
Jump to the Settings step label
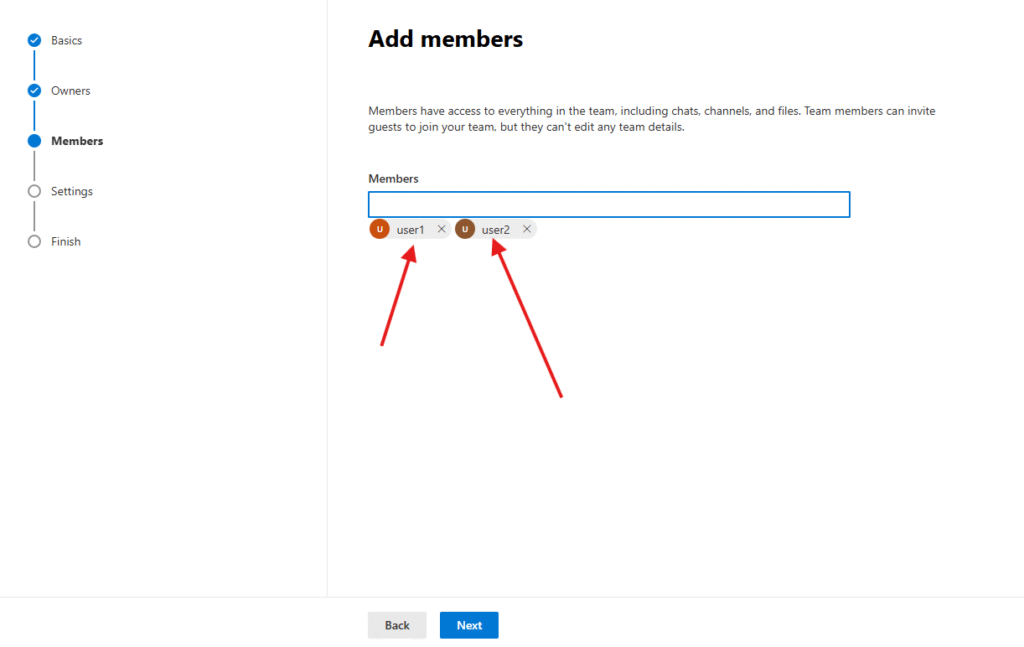click(x=72, y=191)
